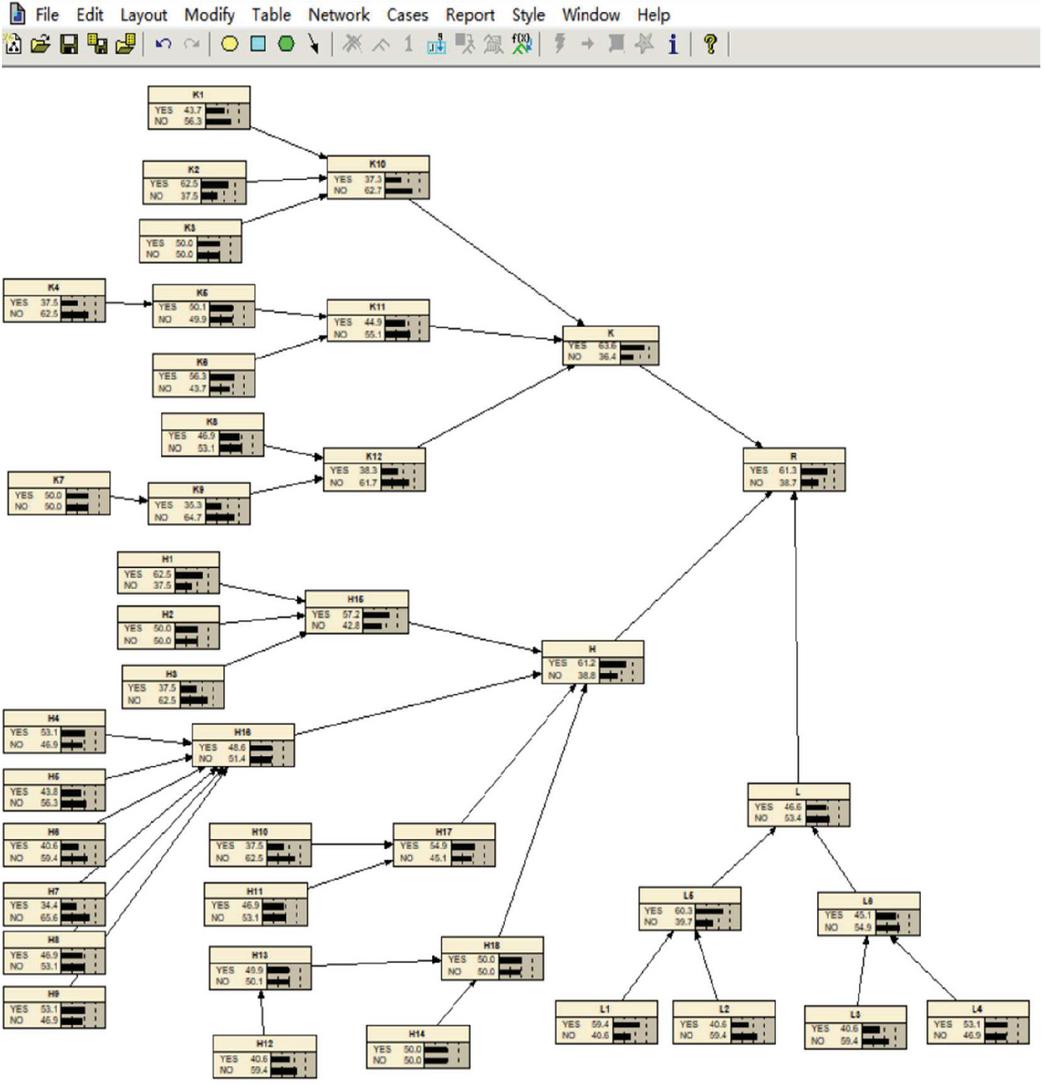This screenshot has height=1085, width=1045.
Task: Pick the arrow link tool
Action: click(x=314, y=45)
